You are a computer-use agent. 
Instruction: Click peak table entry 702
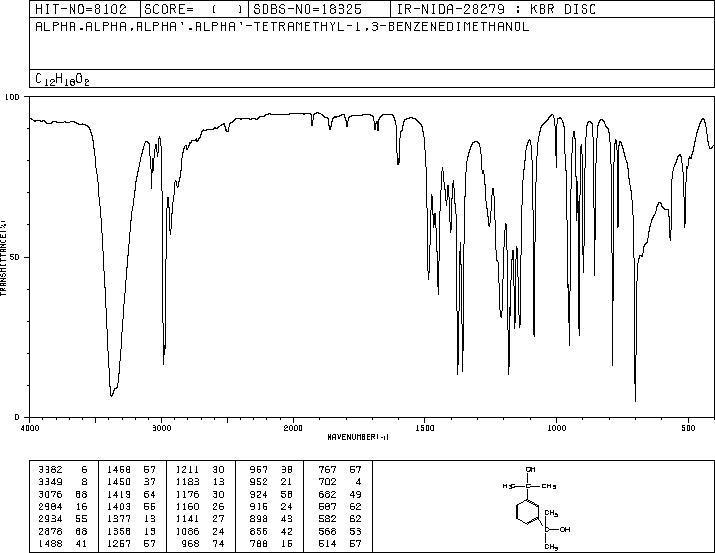click(327, 482)
